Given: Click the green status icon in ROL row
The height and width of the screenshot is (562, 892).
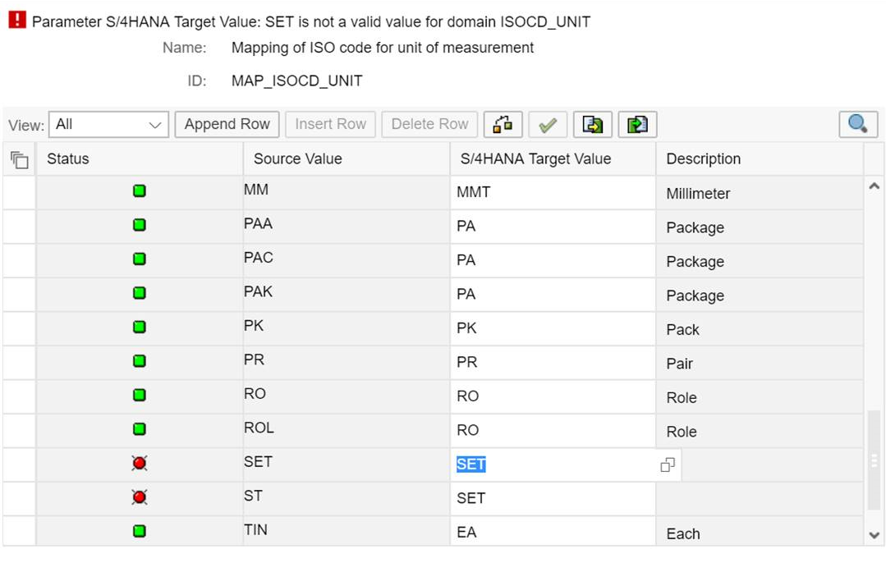Looking at the screenshot, I should [x=139, y=429].
